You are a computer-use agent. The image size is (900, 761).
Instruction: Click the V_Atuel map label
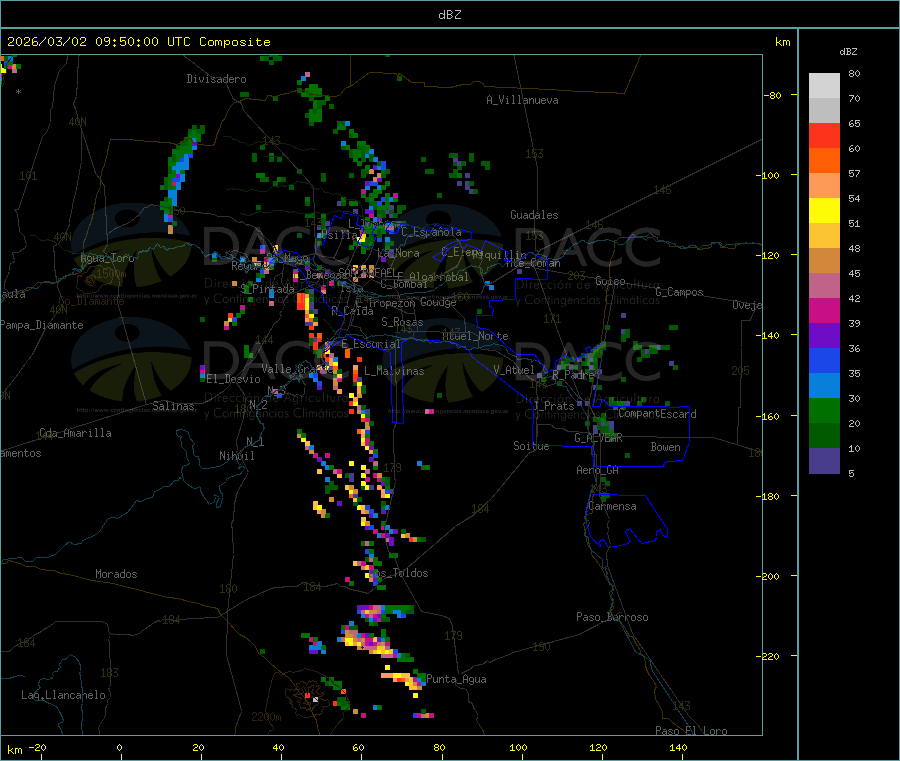[x=514, y=370]
